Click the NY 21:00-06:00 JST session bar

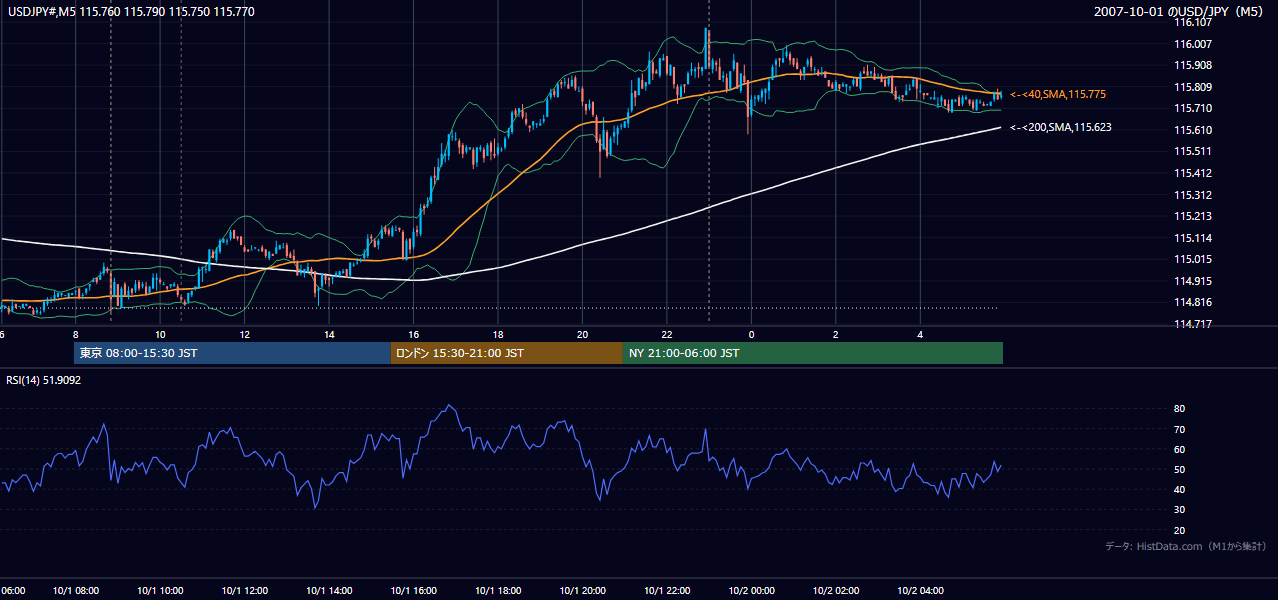(x=813, y=353)
